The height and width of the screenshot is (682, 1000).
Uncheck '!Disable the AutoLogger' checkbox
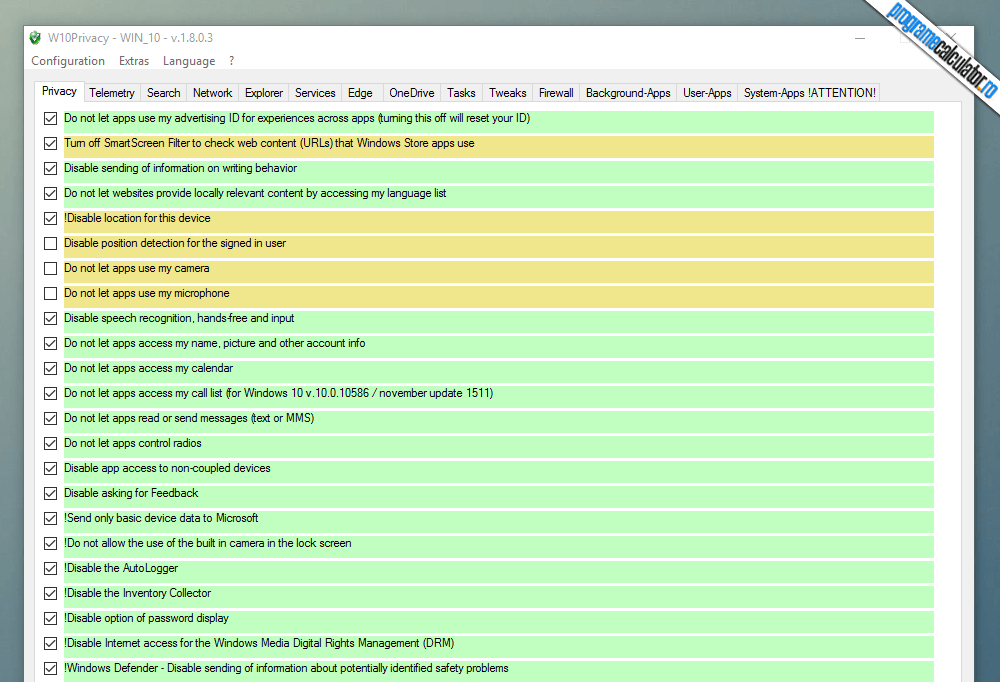point(51,569)
